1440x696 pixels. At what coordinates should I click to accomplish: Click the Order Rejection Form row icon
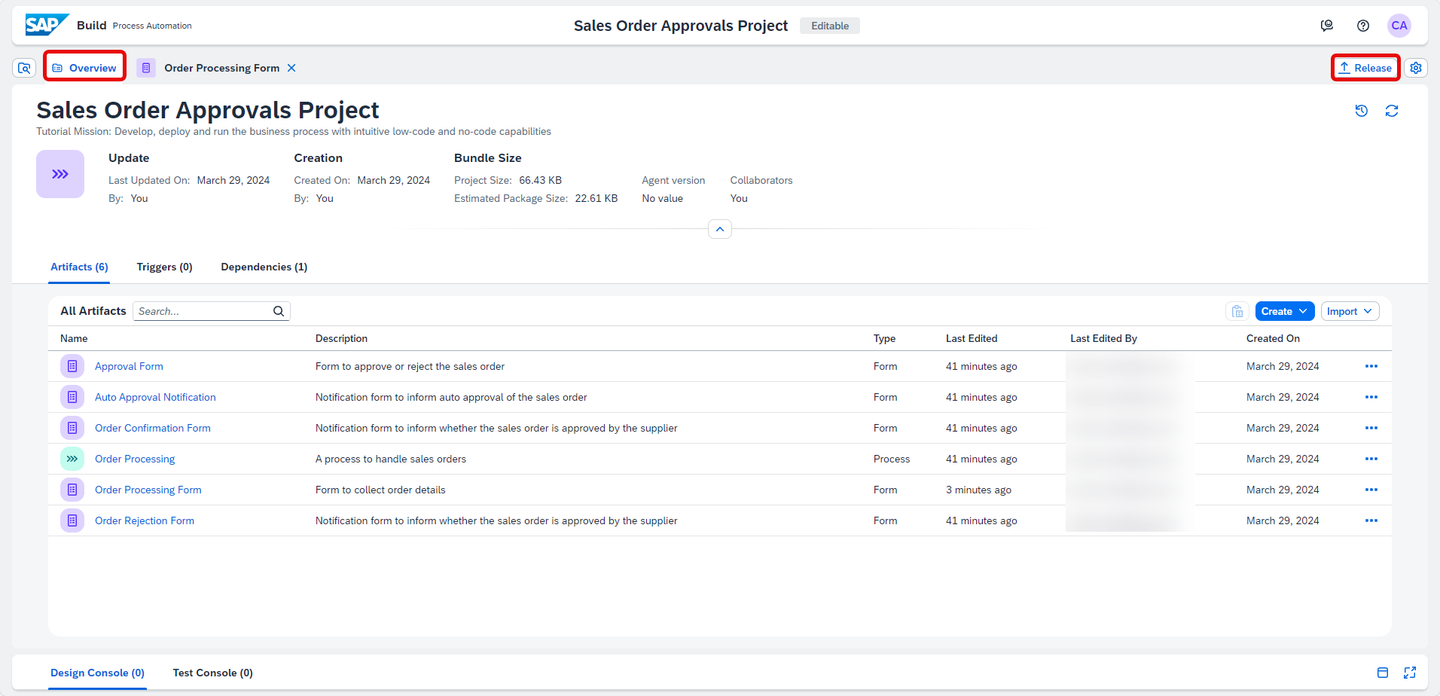(72, 521)
